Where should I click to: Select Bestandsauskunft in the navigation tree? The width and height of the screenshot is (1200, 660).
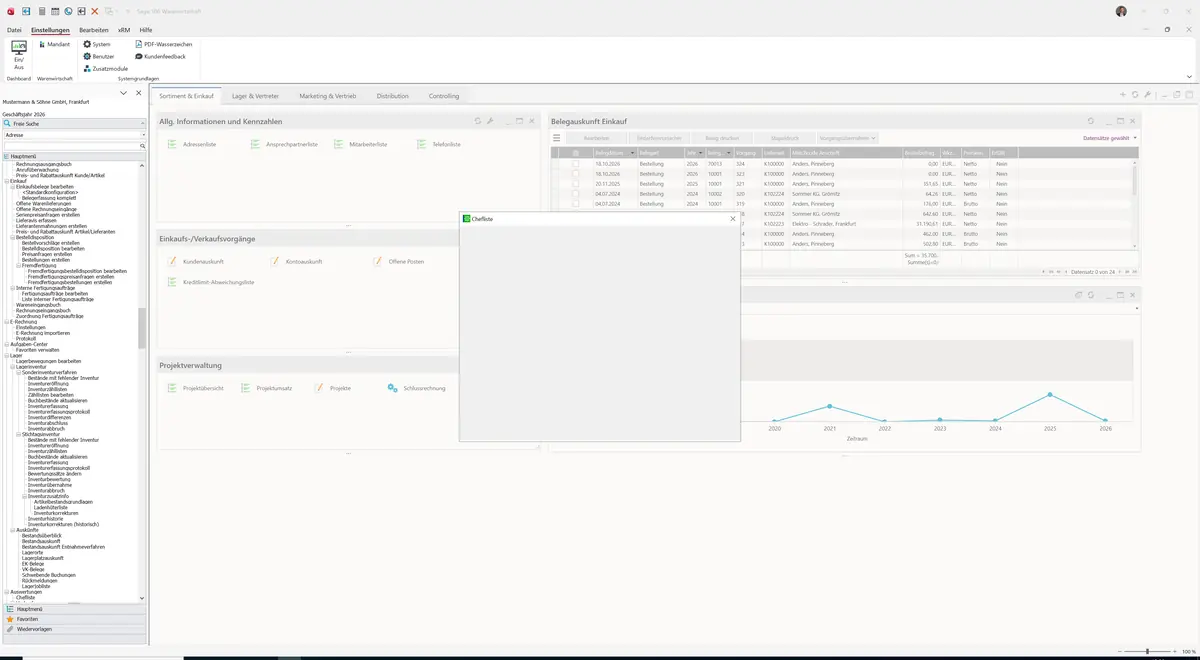(x=42, y=541)
